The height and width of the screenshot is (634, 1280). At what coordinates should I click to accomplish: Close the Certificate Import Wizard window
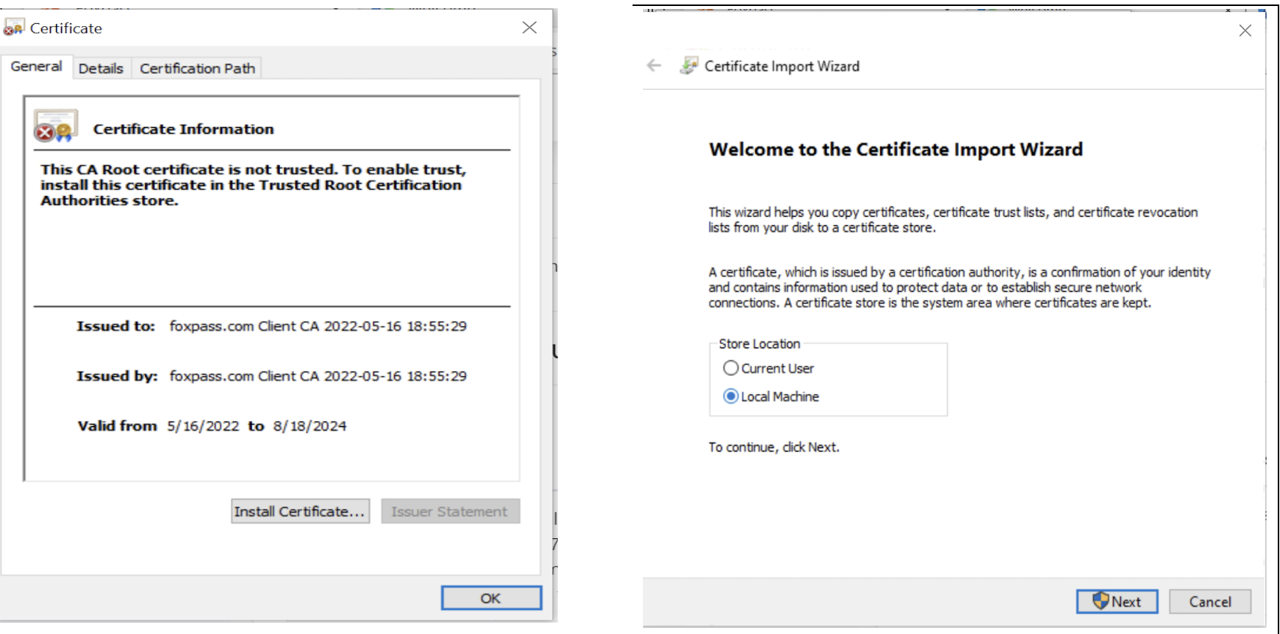1245,31
